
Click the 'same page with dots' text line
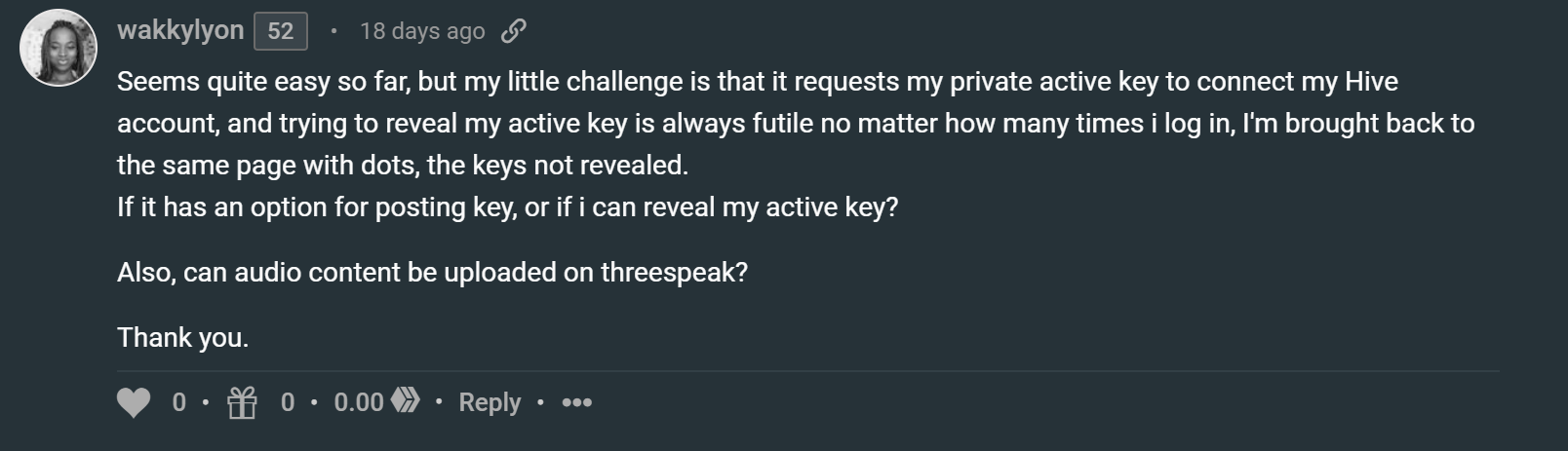403,165
